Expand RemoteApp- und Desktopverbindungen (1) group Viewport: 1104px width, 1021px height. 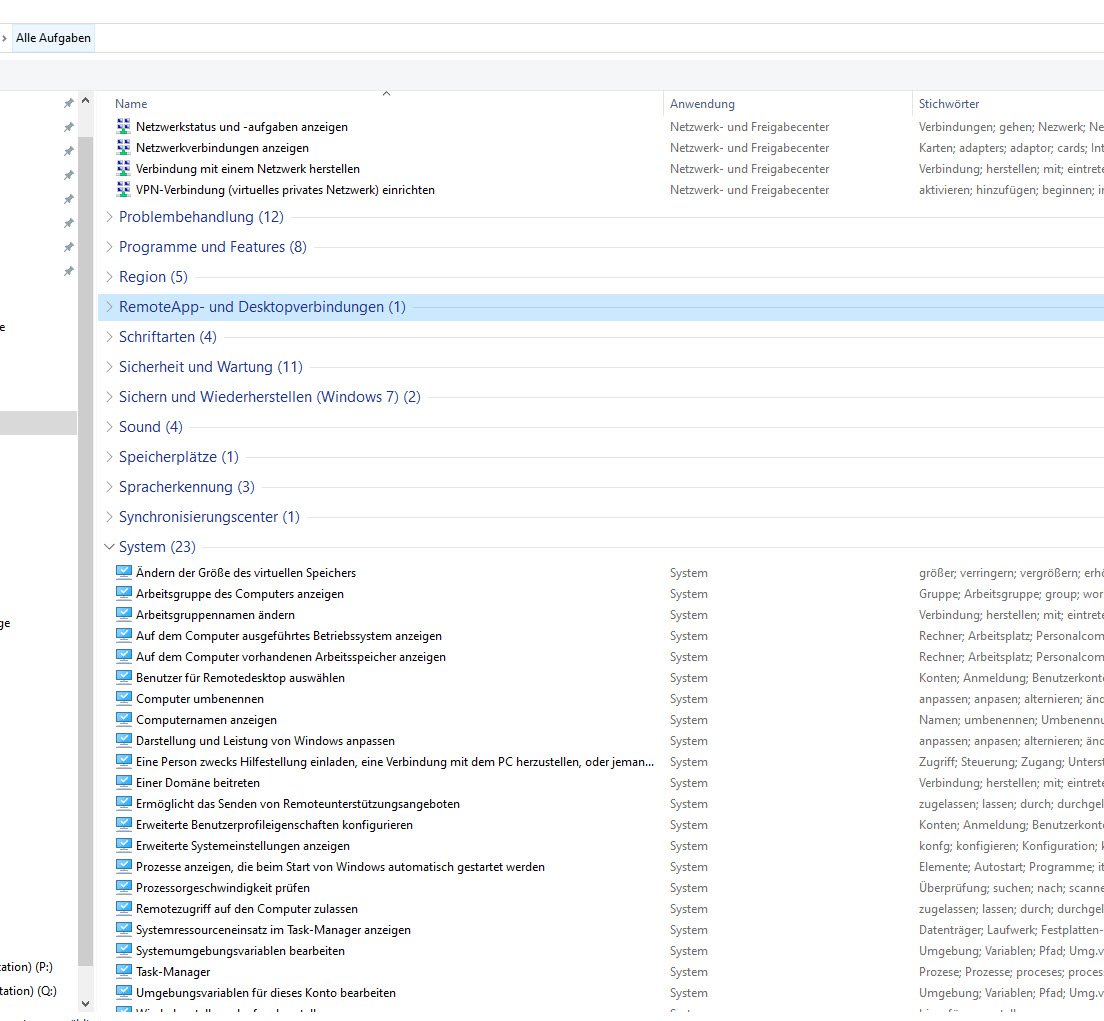(109, 307)
